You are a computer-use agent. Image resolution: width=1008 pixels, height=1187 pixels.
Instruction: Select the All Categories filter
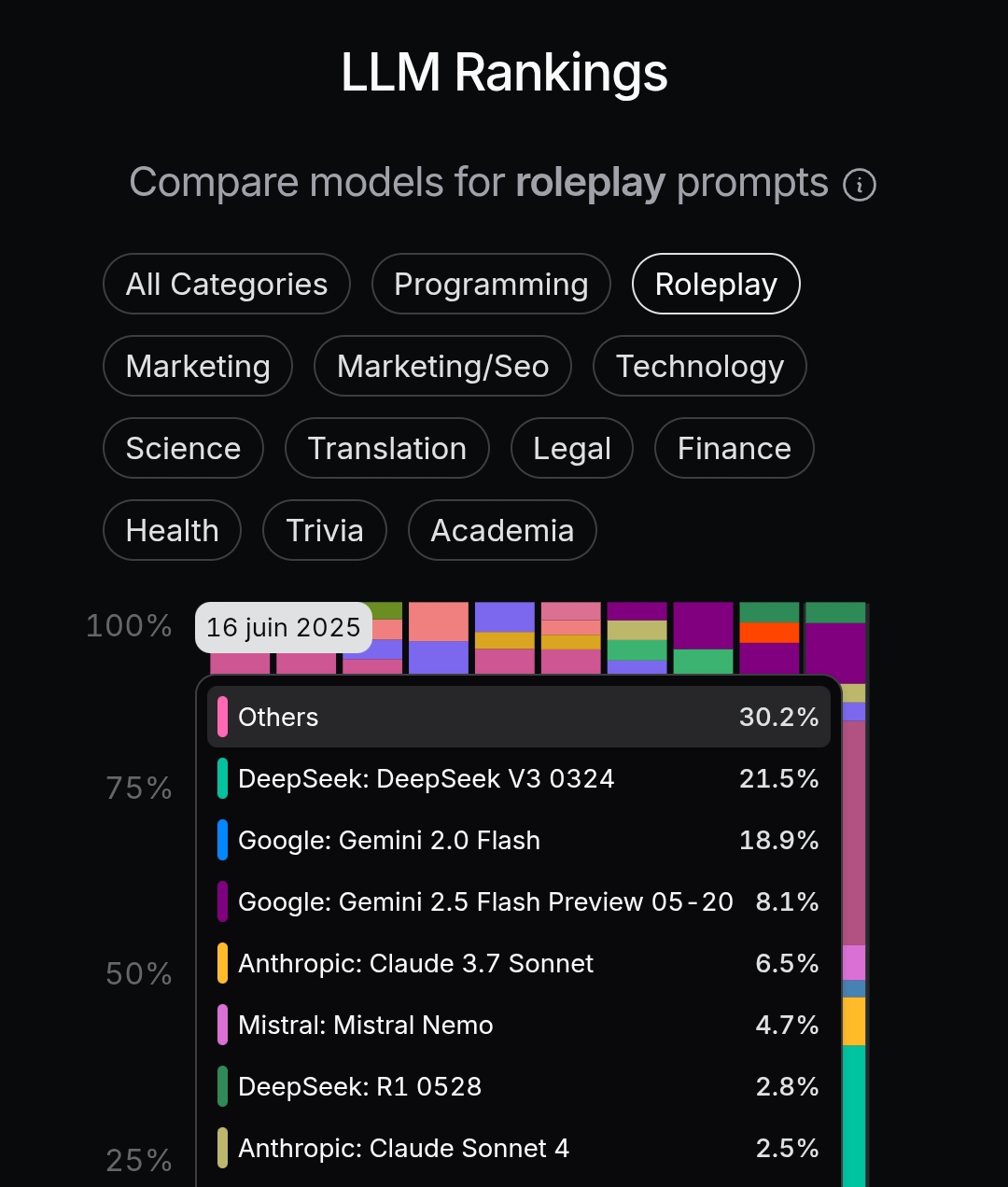[x=227, y=284]
